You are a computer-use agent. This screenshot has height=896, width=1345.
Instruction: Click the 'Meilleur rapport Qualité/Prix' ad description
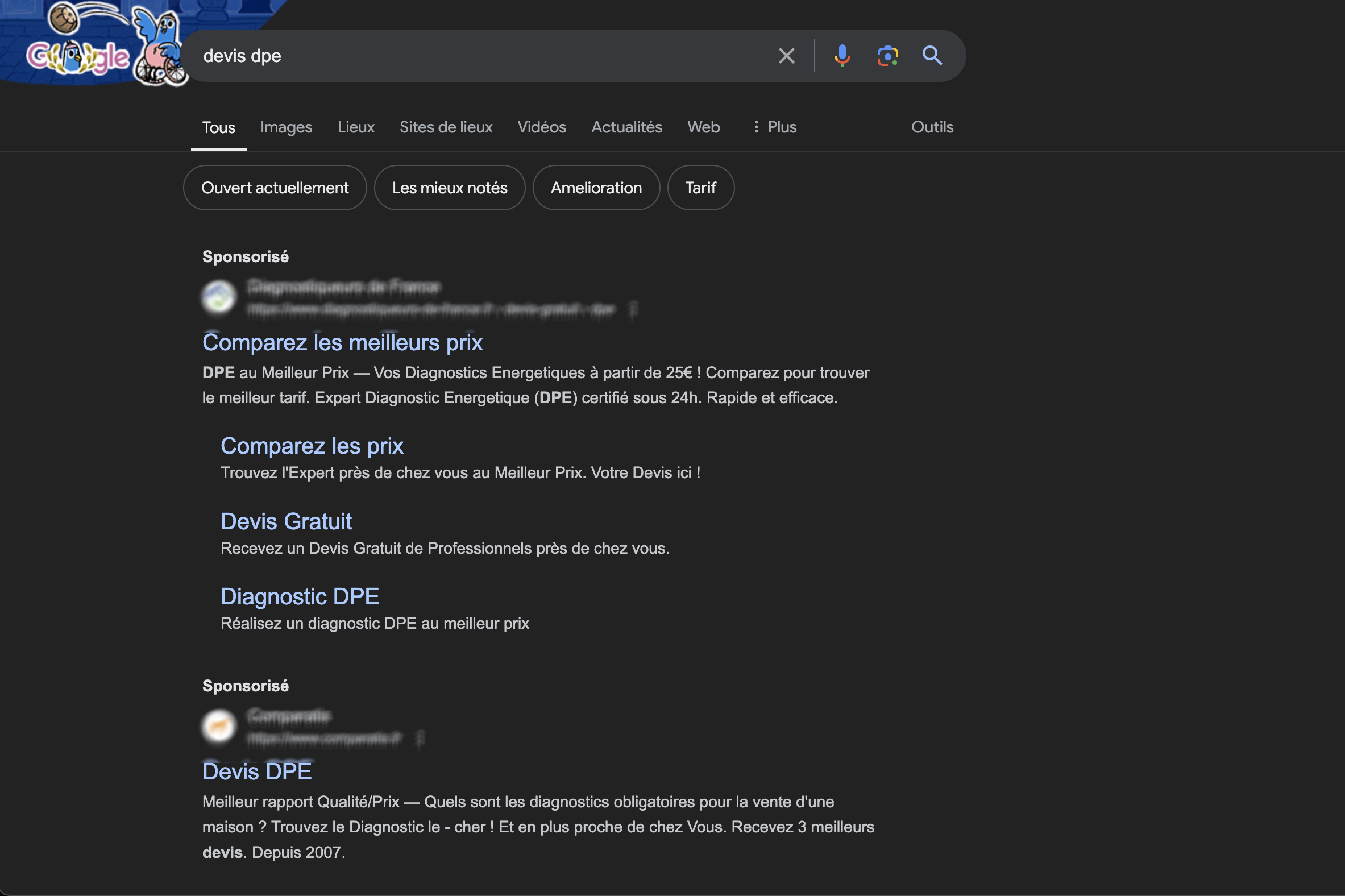tap(538, 827)
